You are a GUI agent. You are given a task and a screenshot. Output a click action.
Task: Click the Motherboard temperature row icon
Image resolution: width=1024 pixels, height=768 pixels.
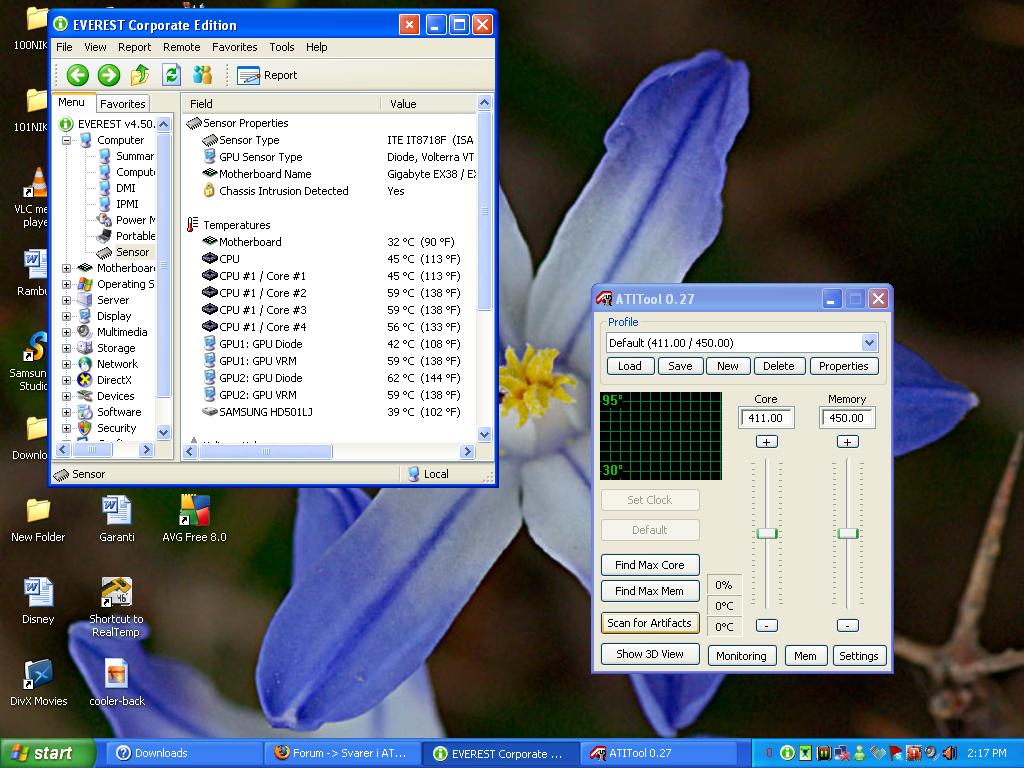[210, 242]
